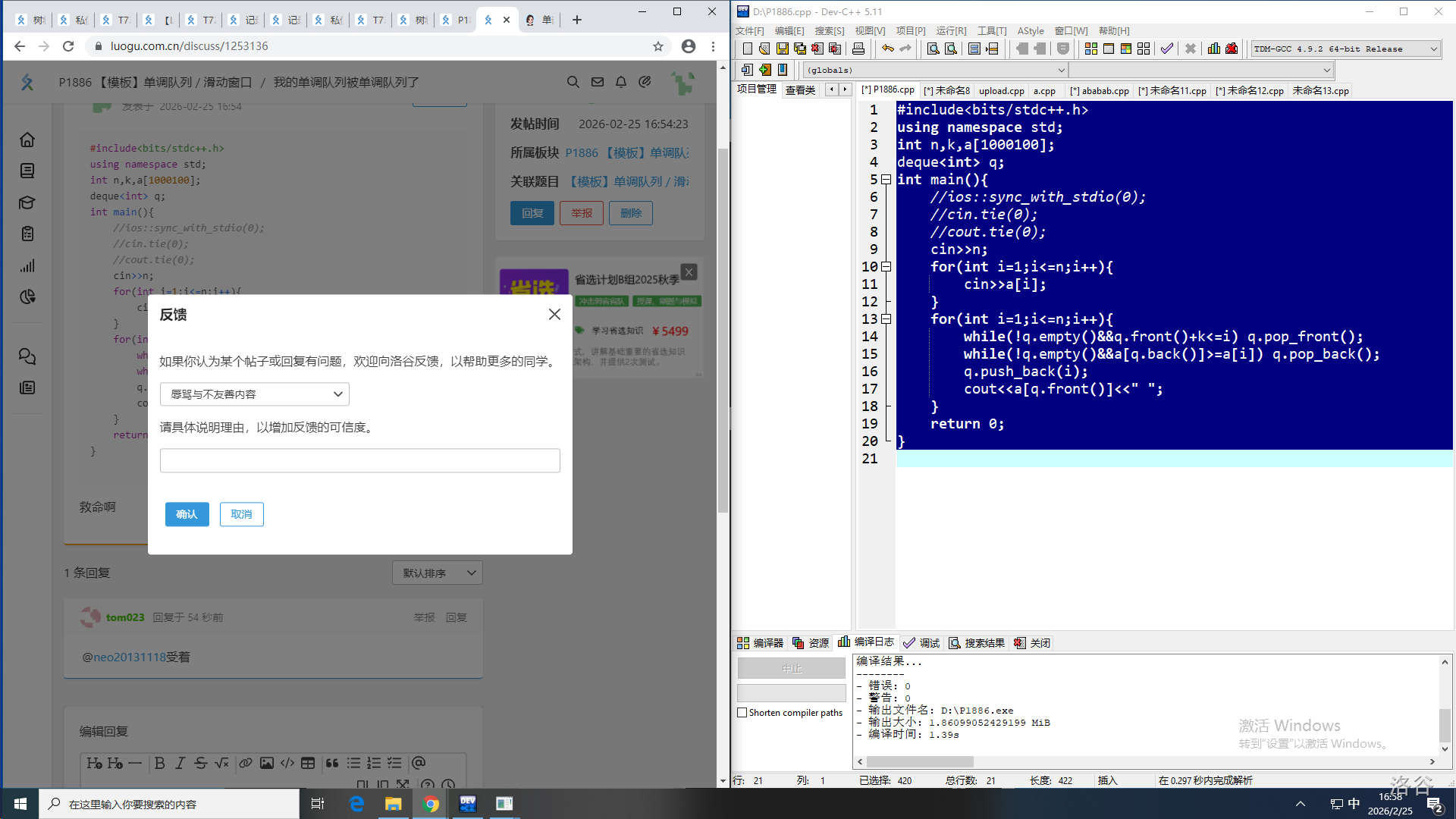Viewport: 1456px width, 819px height.
Task: Click the 确认 confirm button in feedback dialog
Action: click(x=187, y=514)
